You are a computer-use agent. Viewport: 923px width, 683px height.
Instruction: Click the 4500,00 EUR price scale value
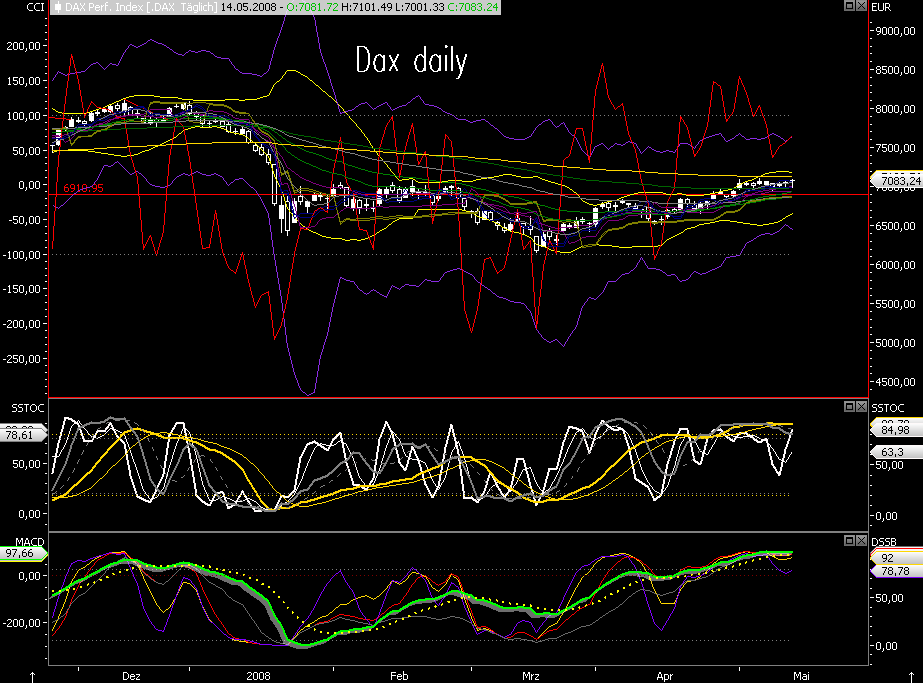[896, 382]
